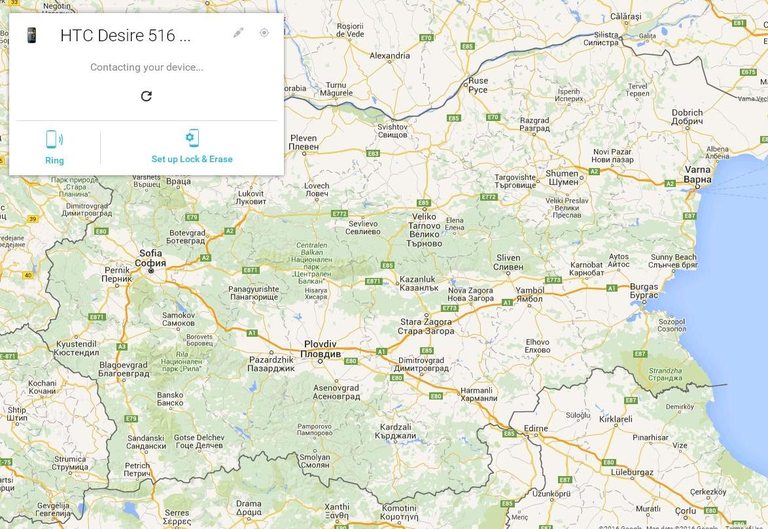This screenshot has width=768, height=529.
Task: Select the Plovdiv city marker
Action: (320, 361)
